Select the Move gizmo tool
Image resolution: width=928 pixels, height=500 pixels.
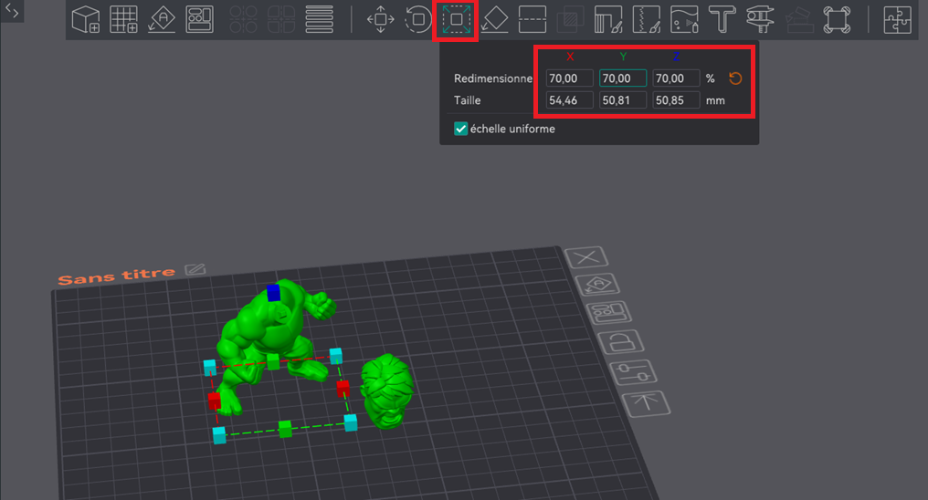click(x=381, y=20)
